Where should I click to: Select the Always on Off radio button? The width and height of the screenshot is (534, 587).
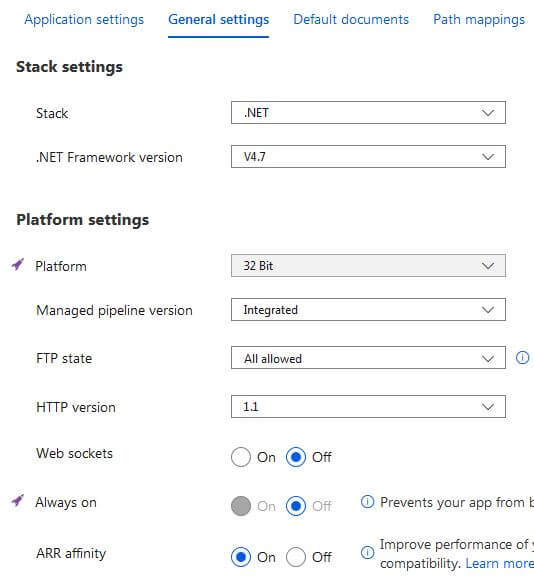click(x=296, y=506)
